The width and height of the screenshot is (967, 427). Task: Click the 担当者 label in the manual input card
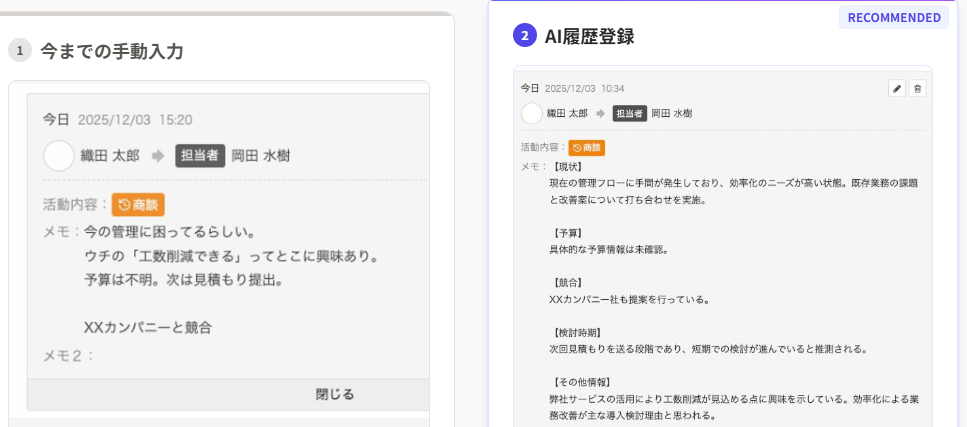pyautogui.click(x=198, y=156)
